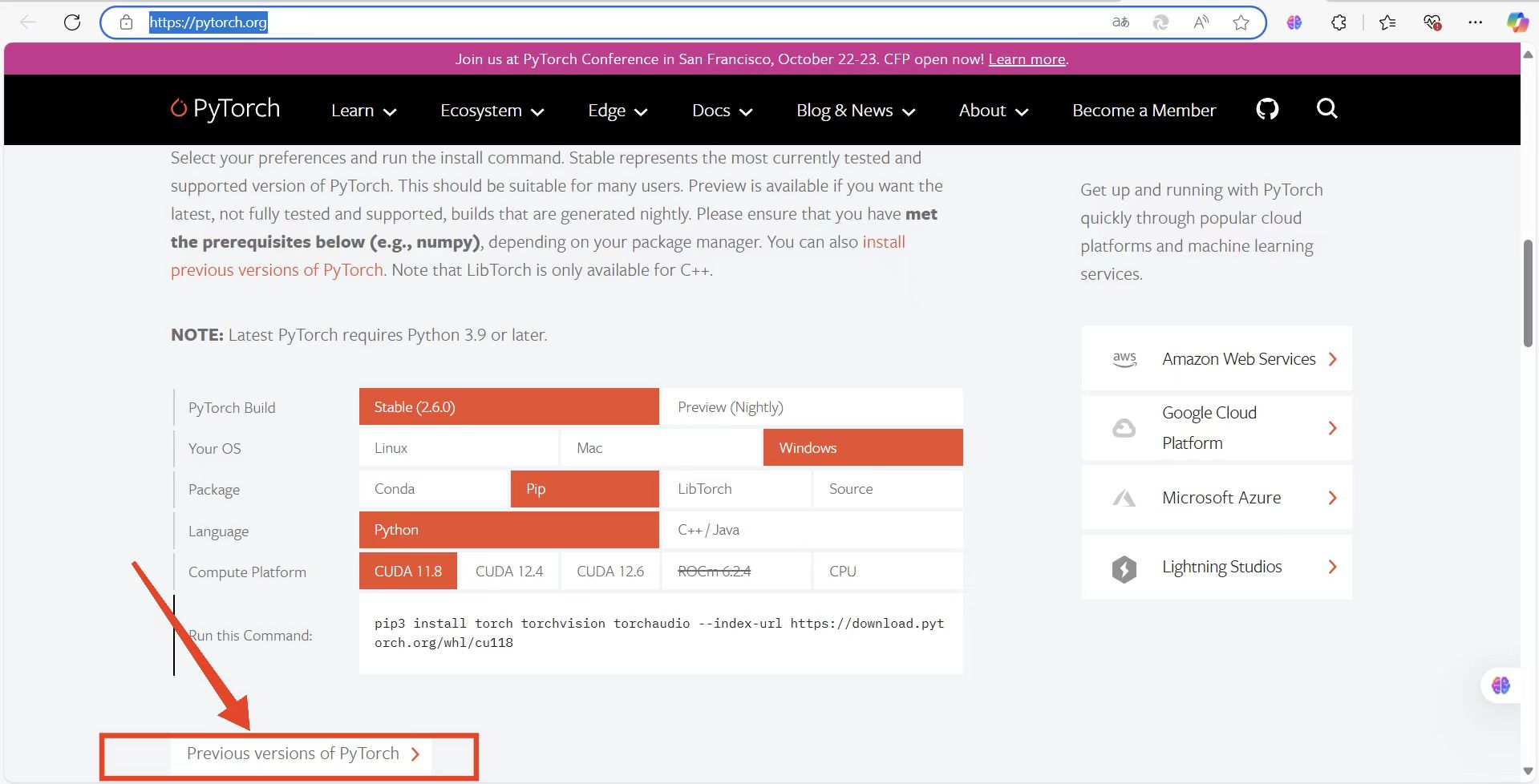Select CUDA 11.8 compute platform

pyautogui.click(x=408, y=572)
